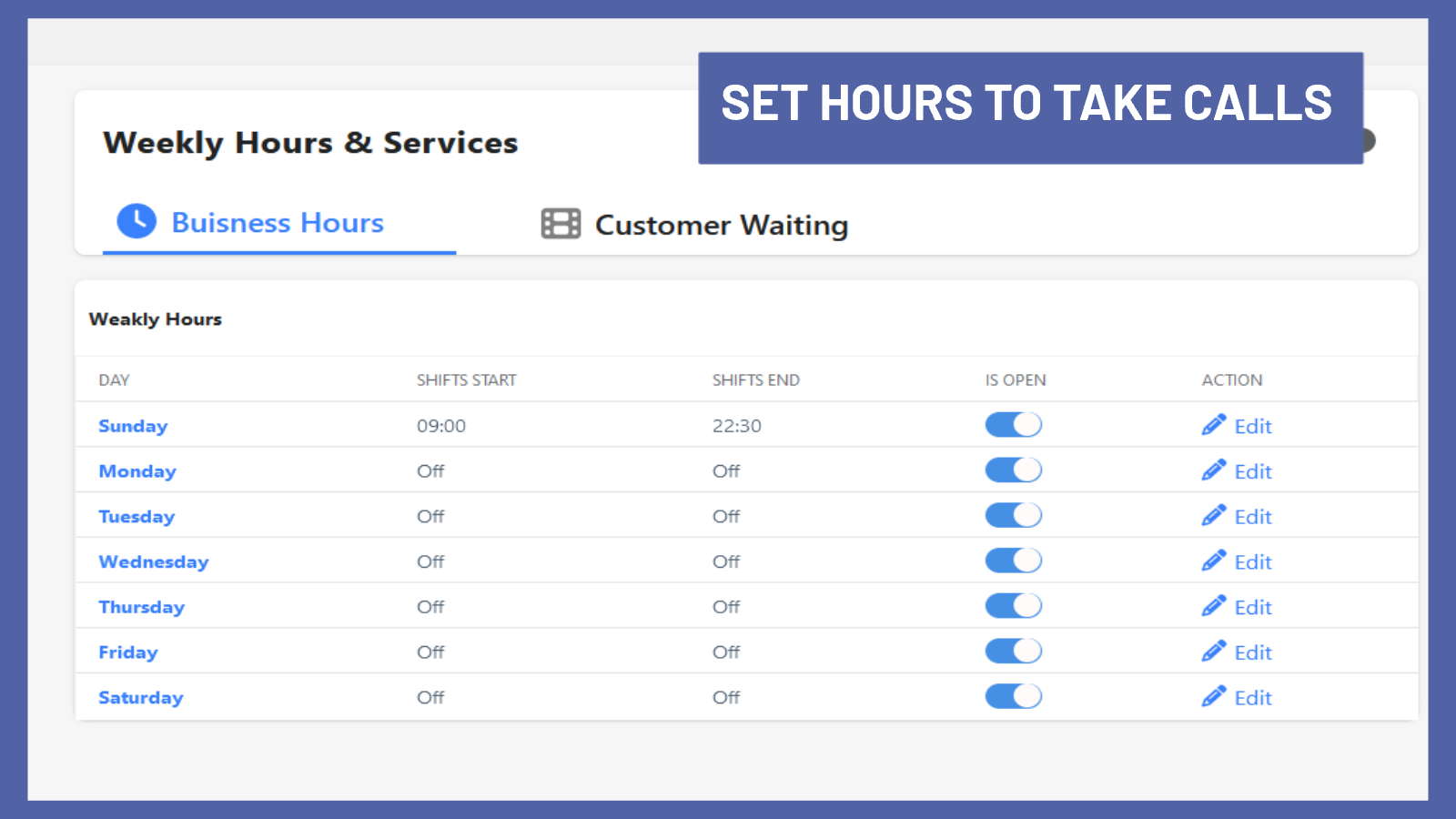This screenshot has height=819, width=1456.
Task: Click the pencil edit icon for Wednesday
Action: [x=1213, y=561]
